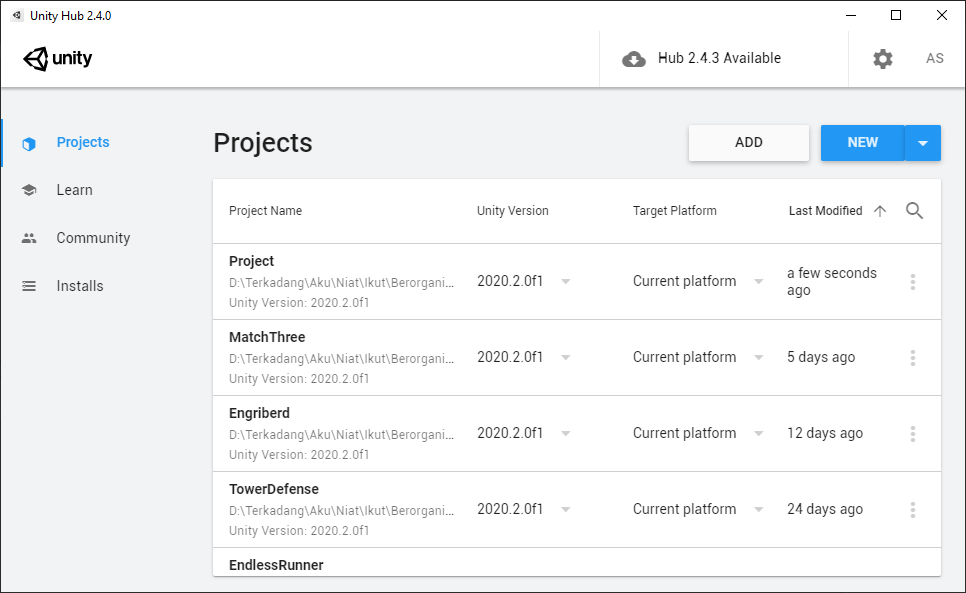Go to the Learn sidebar tab
Screen dimensions: 966x593
click(74, 190)
